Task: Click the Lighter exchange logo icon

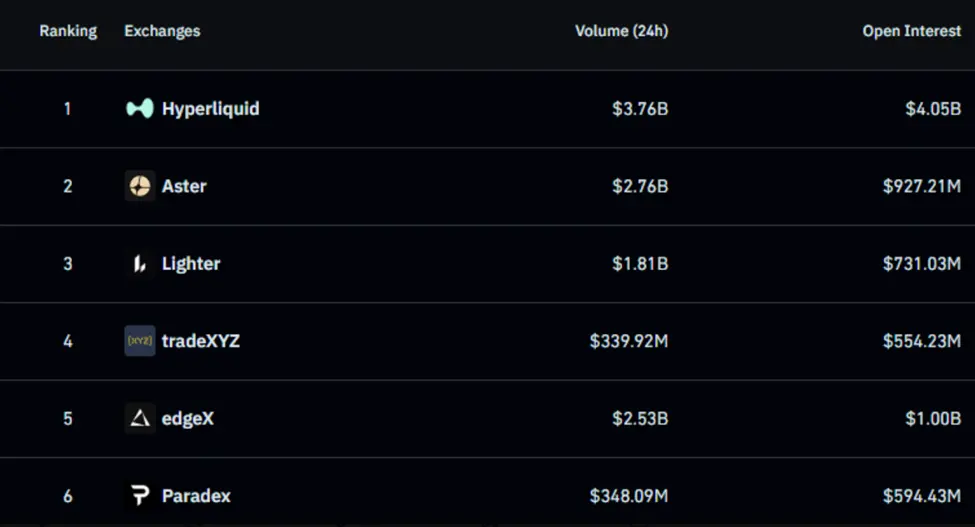Action: 139,264
